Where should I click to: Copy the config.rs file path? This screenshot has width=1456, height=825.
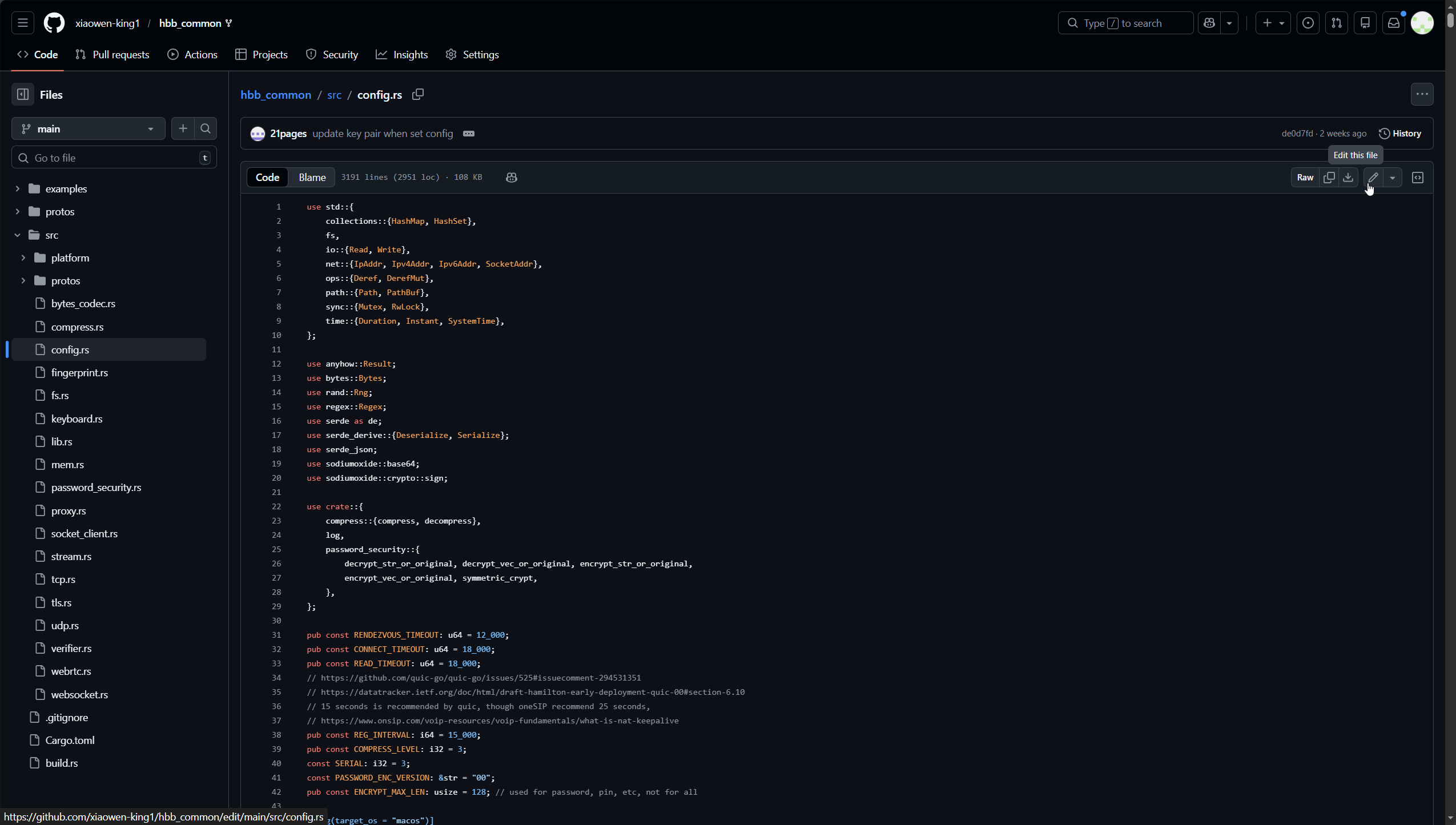click(x=418, y=94)
